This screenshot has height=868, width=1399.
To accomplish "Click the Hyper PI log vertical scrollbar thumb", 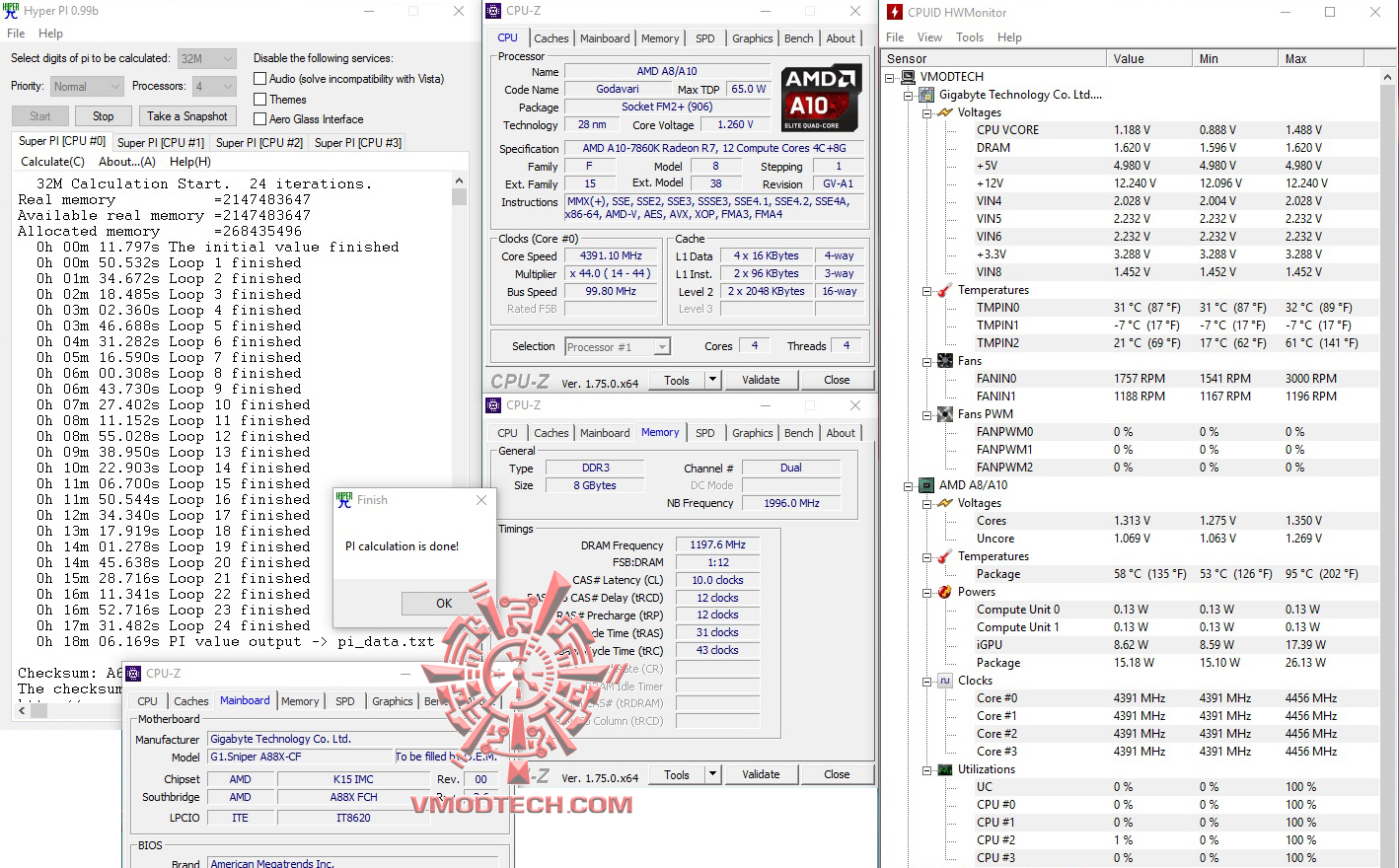I will pyautogui.click(x=459, y=196).
